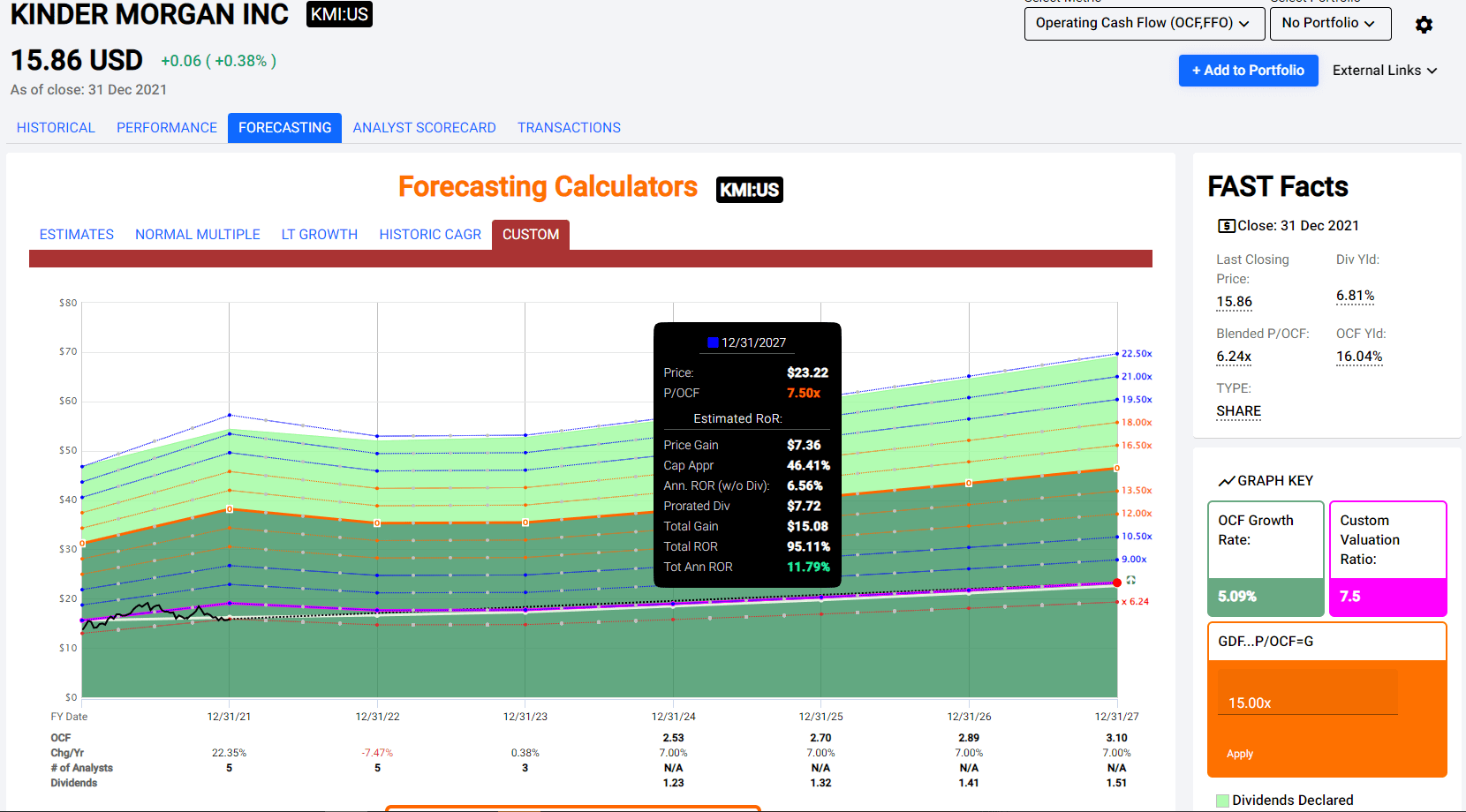This screenshot has width=1466, height=812.
Task: Click the 22.35% Chg/Yr value
Action: pyautogui.click(x=229, y=753)
